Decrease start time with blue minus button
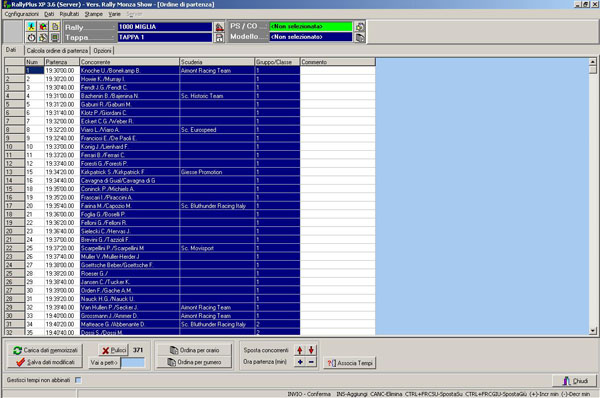 (x=311, y=362)
